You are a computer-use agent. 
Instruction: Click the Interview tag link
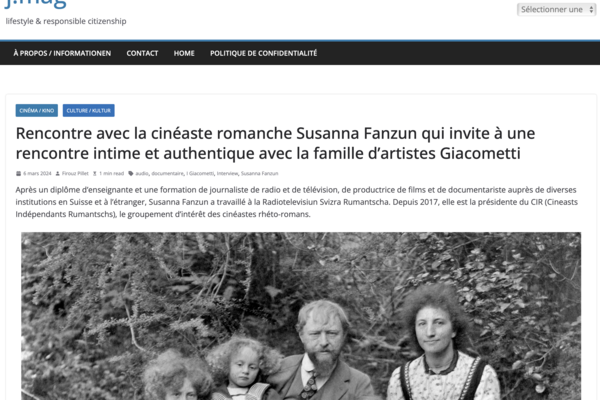(x=227, y=173)
